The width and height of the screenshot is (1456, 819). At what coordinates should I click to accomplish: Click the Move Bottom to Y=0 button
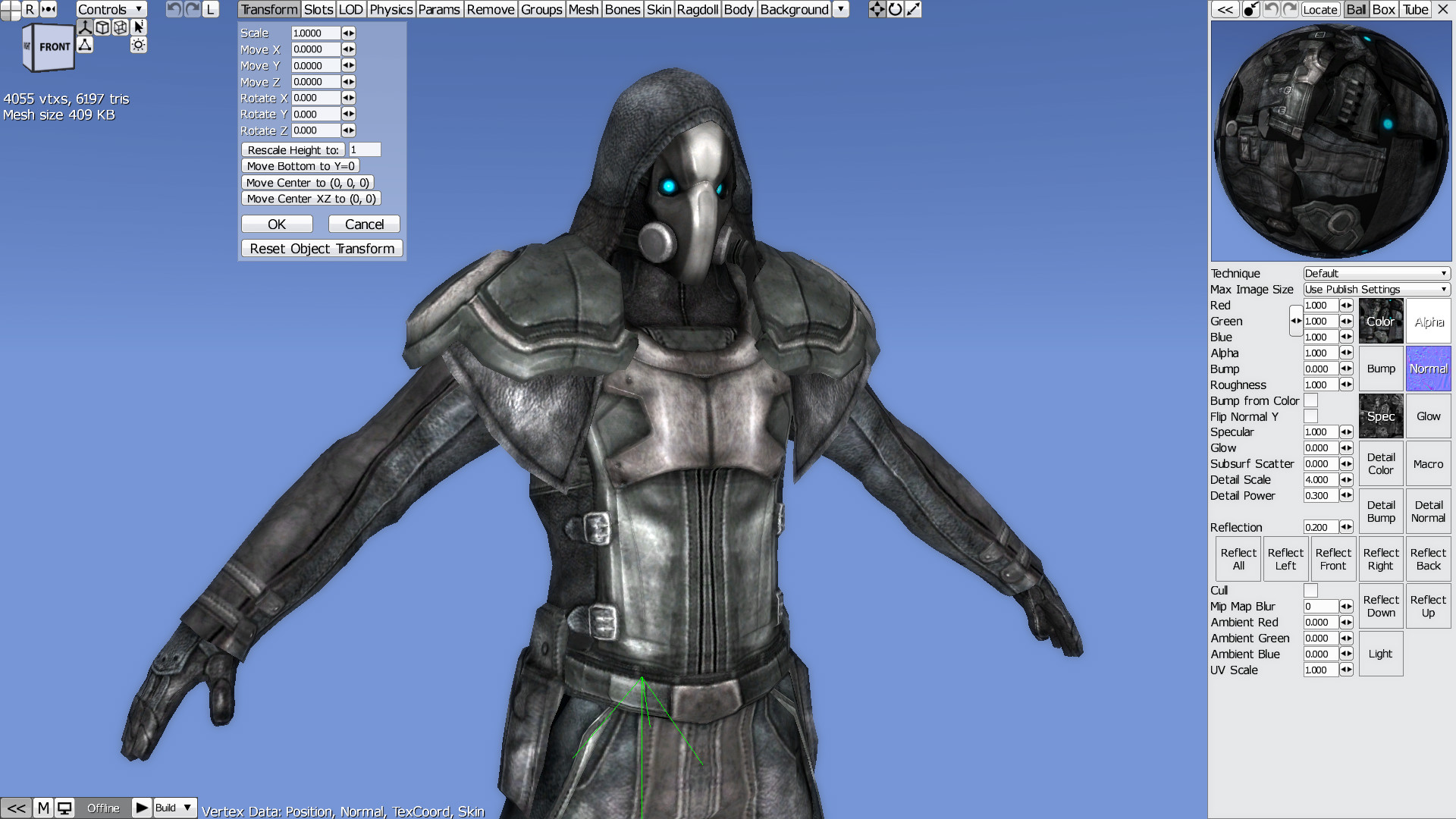[300, 166]
